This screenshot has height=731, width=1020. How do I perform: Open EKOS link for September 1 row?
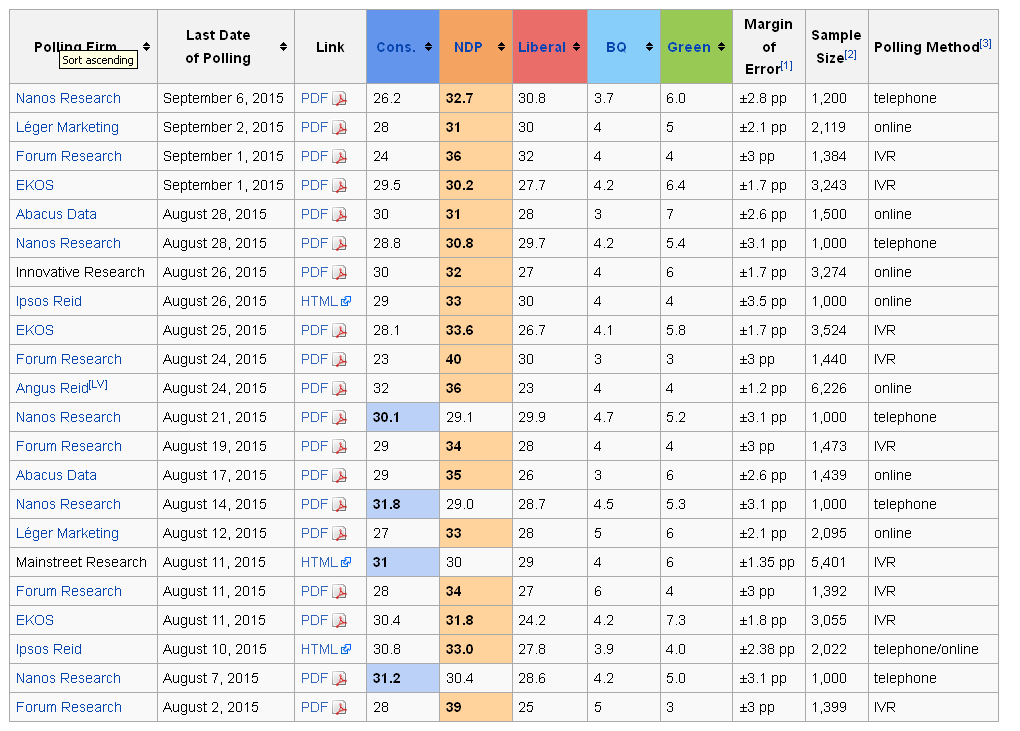(x=34, y=185)
